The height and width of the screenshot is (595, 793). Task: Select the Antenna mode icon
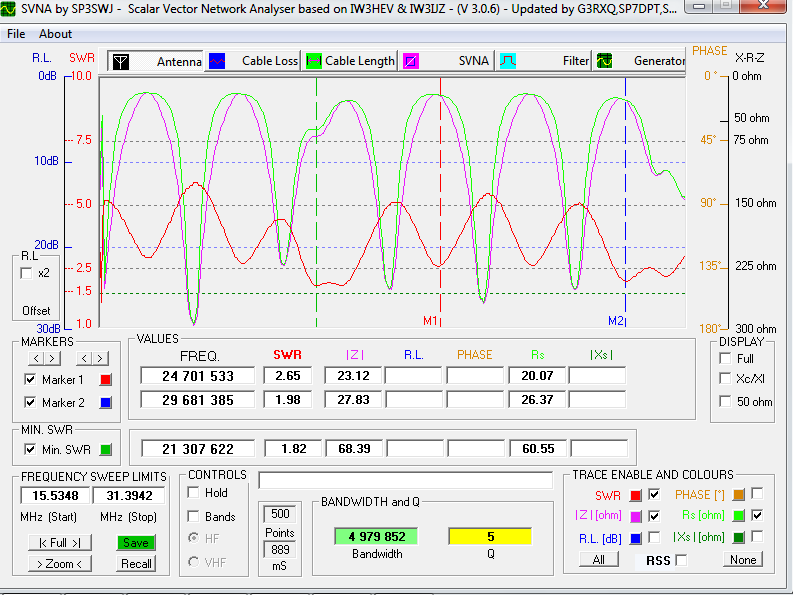pyautogui.click(x=119, y=61)
